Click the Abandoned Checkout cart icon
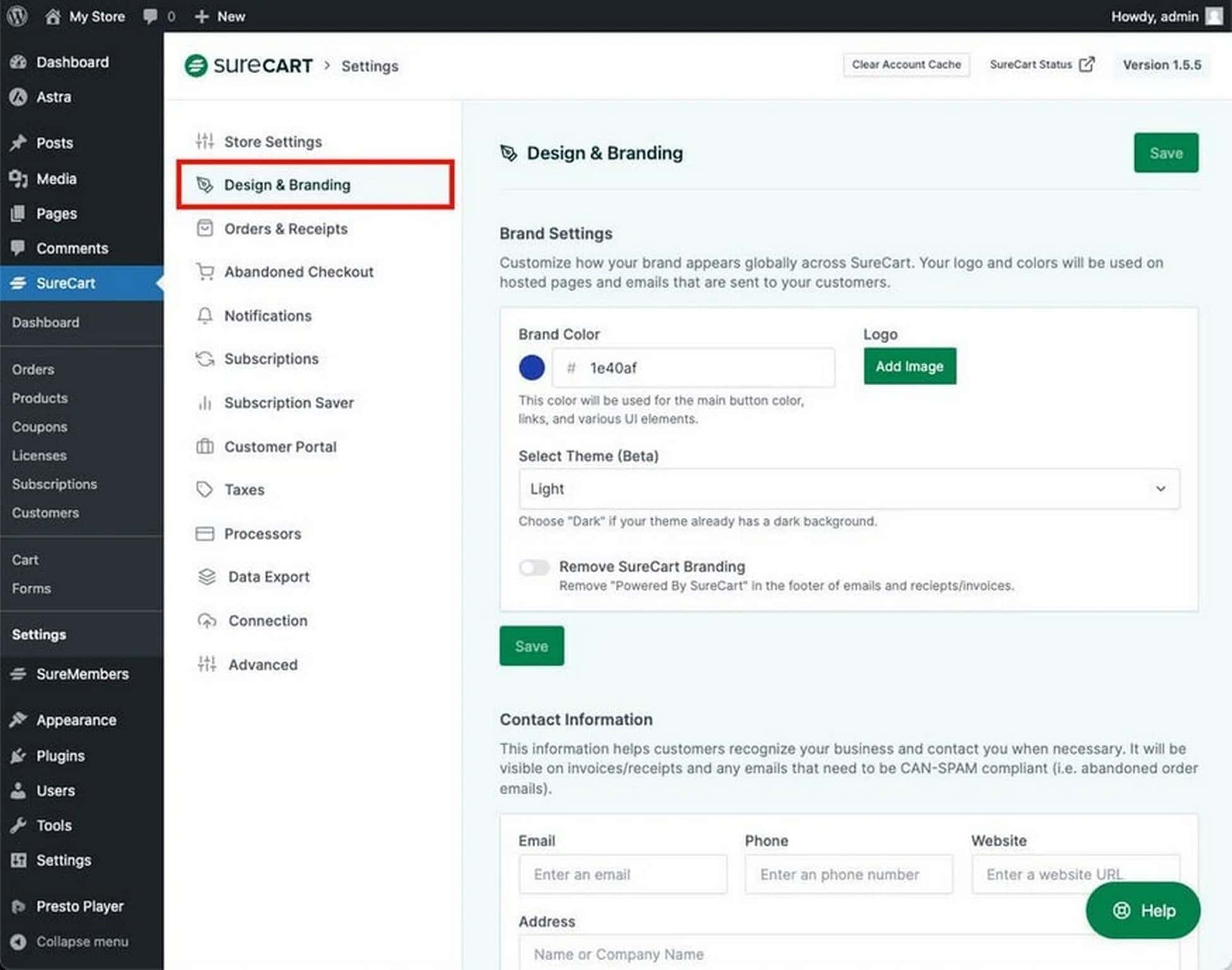This screenshot has height=970, width=1232. pyautogui.click(x=205, y=272)
